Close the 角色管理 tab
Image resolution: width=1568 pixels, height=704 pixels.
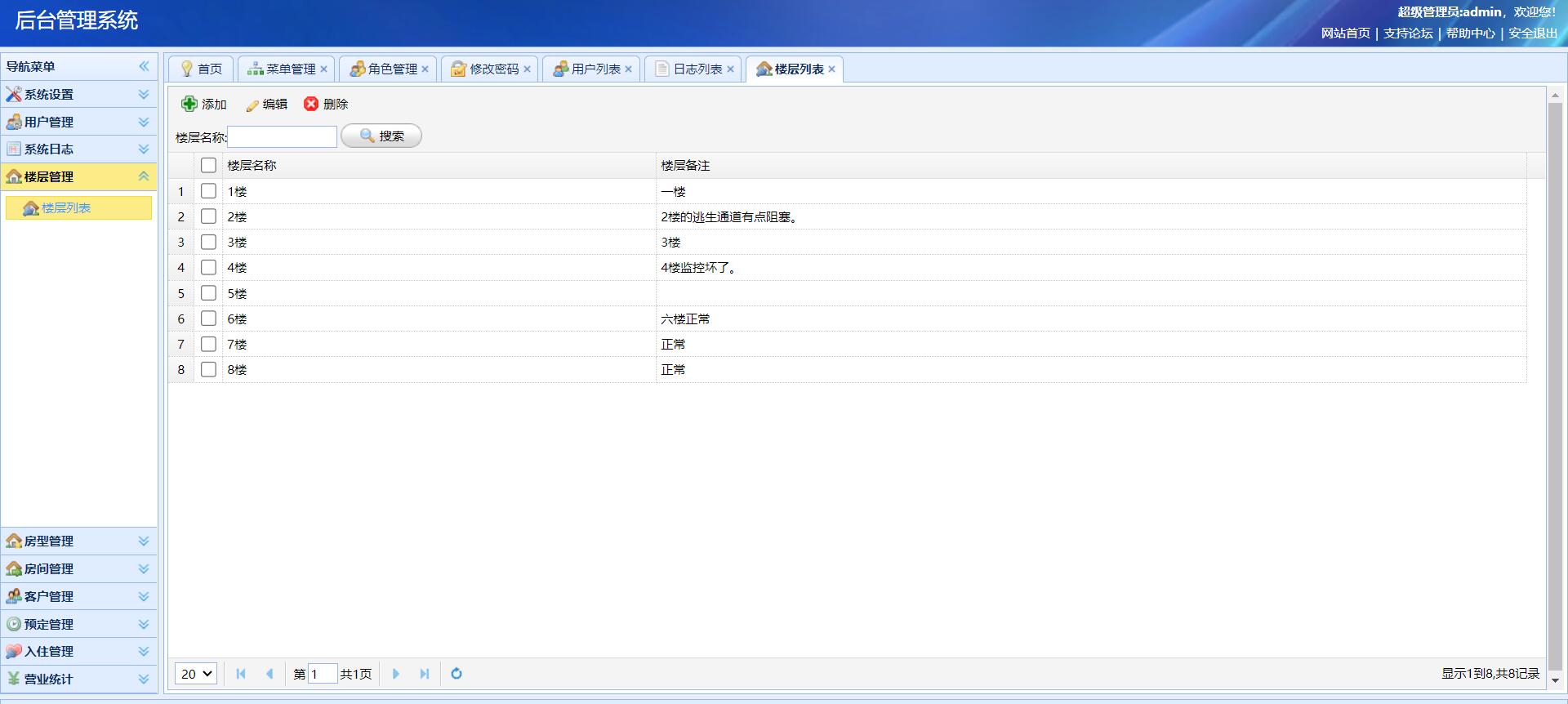click(x=425, y=69)
